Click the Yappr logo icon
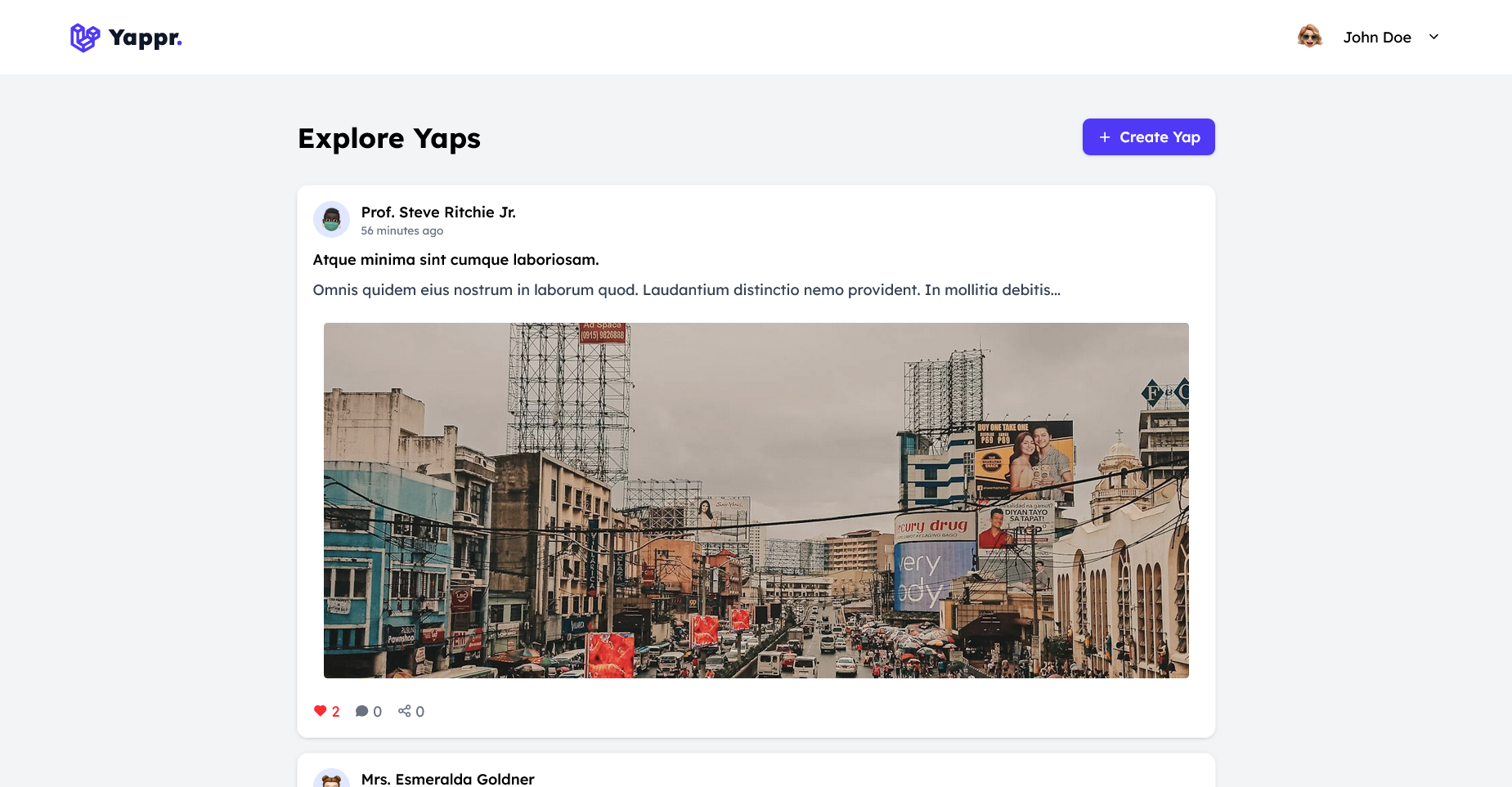This screenshot has height=787, width=1512. [84, 38]
